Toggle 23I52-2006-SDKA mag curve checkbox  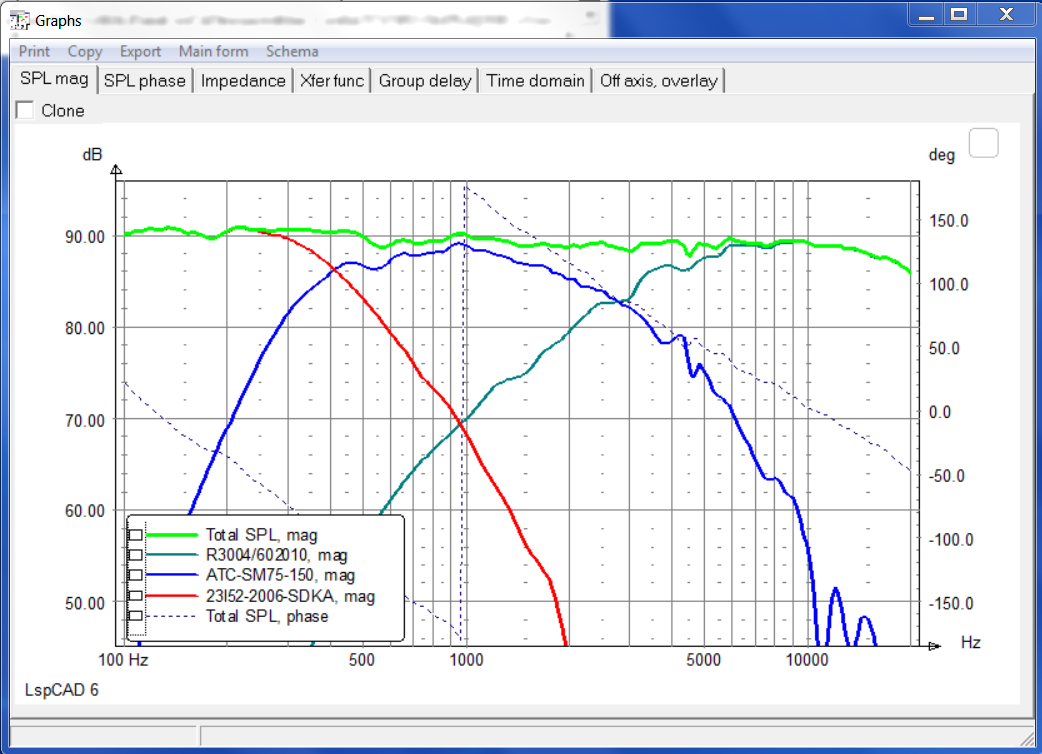tap(135, 597)
